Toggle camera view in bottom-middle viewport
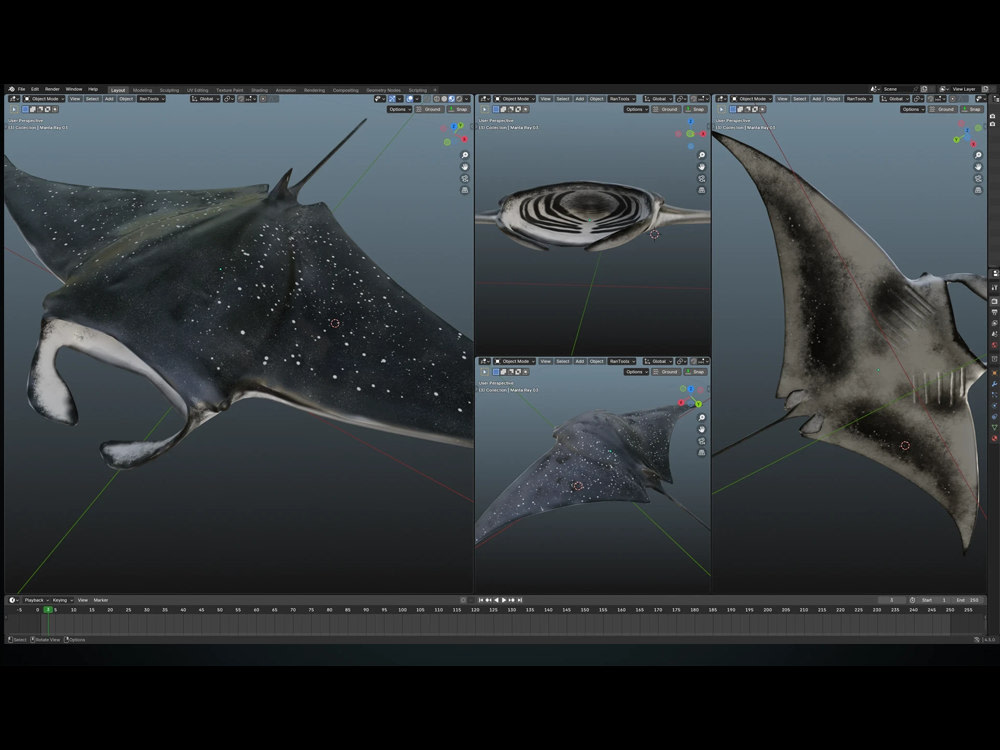This screenshot has width=1000, height=750. pos(702,441)
